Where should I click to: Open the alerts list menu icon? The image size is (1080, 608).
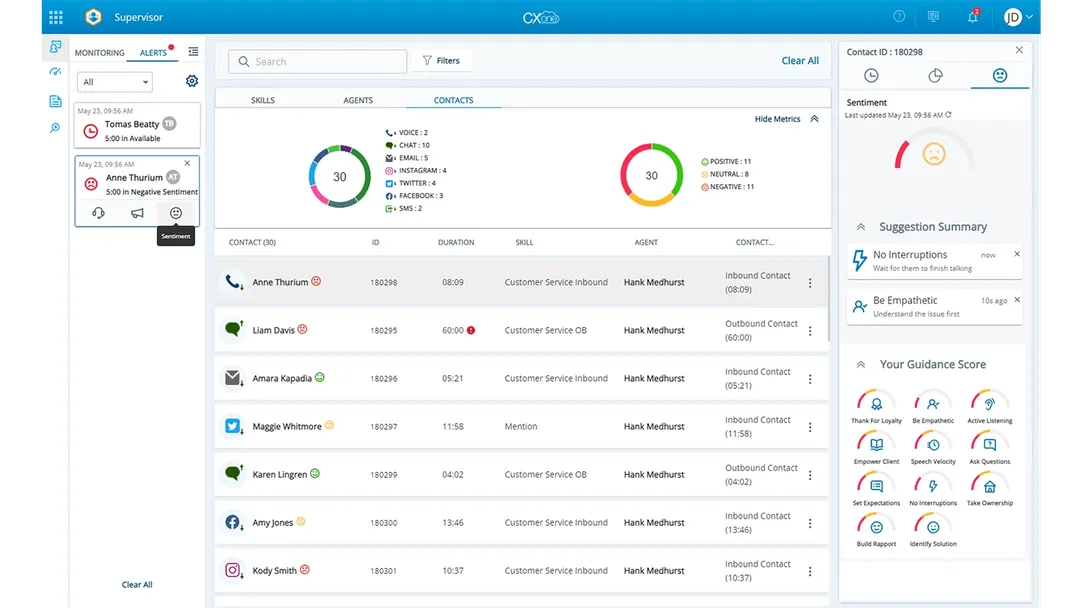(x=194, y=52)
